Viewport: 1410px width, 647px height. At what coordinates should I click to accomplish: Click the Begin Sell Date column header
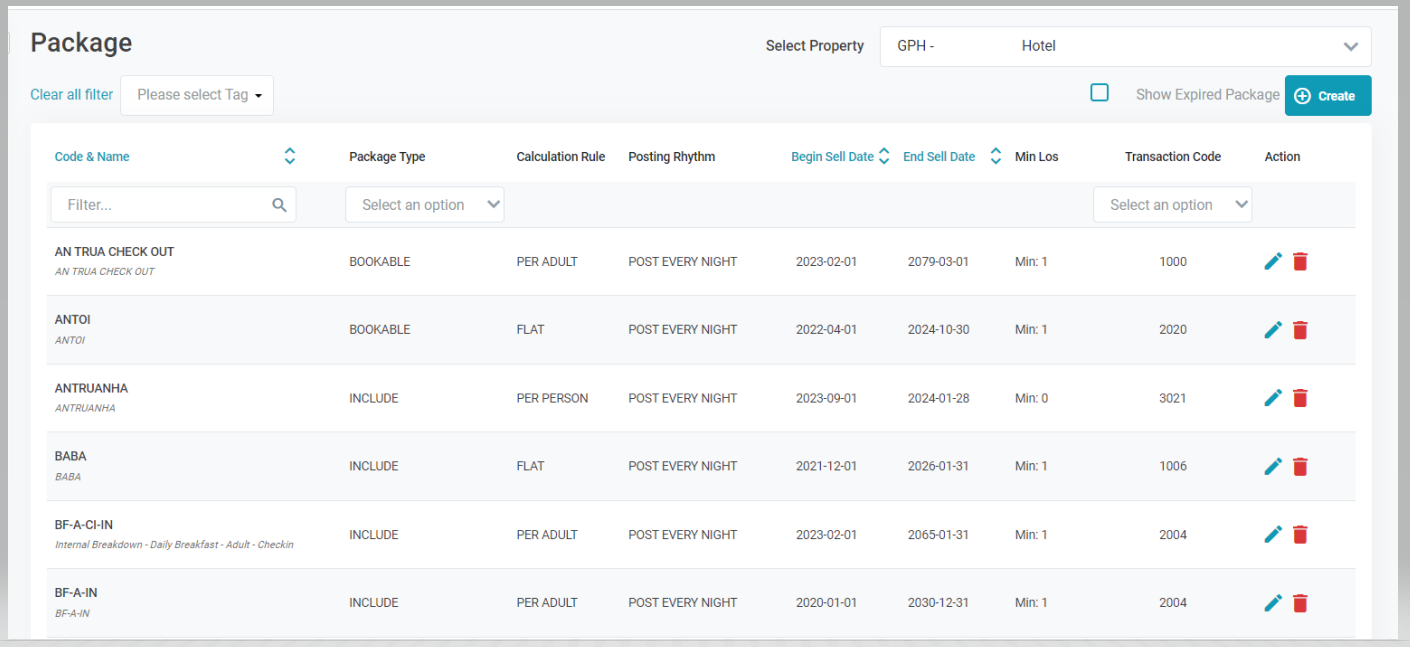(832, 156)
